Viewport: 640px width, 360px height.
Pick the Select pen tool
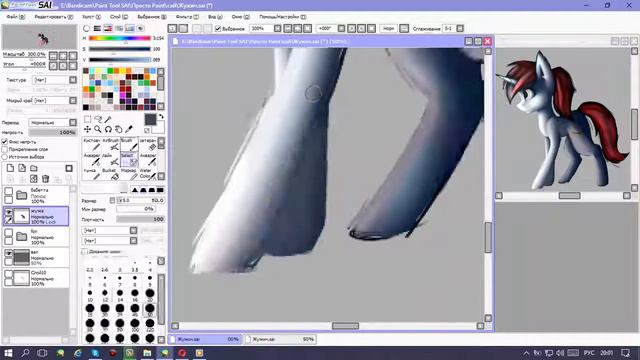129,160
